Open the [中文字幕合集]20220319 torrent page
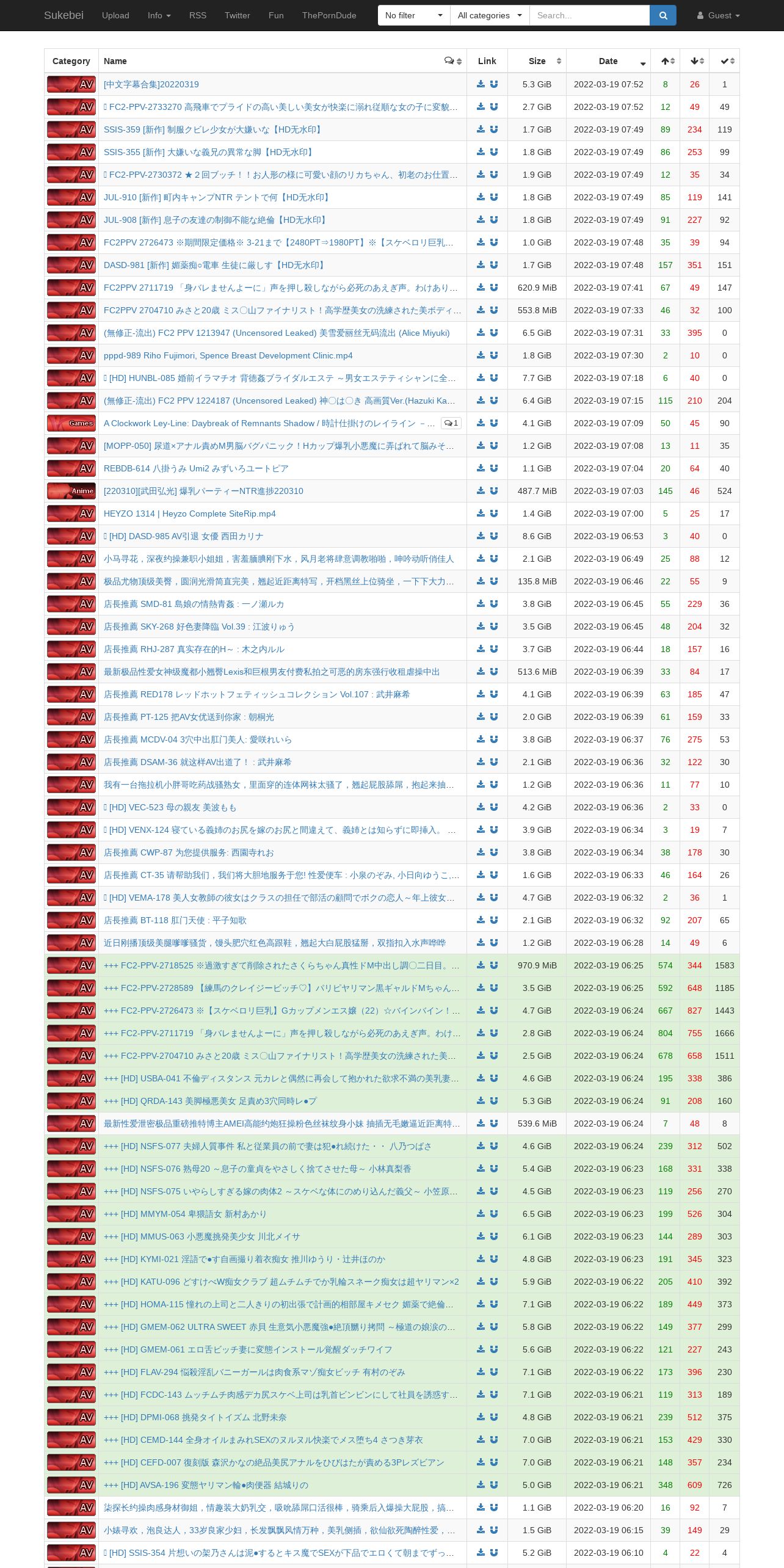This screenshot has height=1568, width=784. tap(151, 84)
